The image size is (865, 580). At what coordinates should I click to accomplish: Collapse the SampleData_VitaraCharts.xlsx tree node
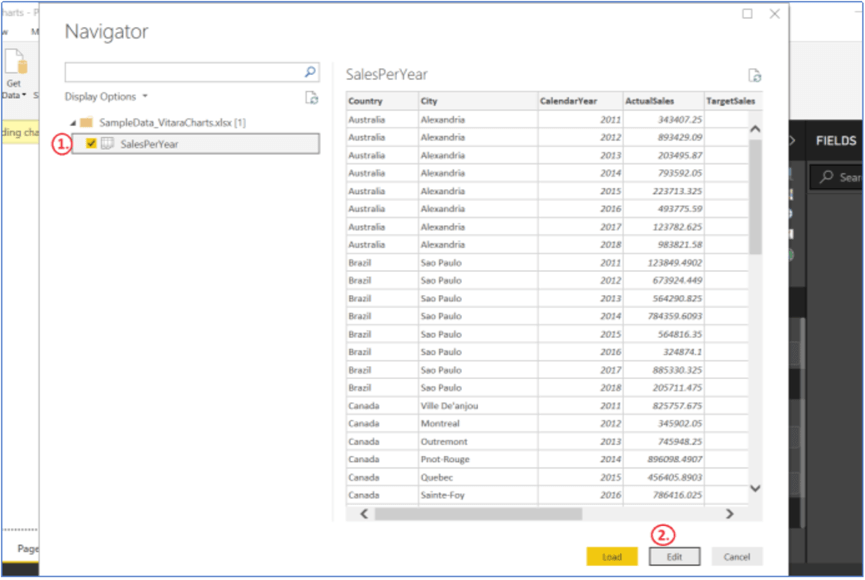72,122
